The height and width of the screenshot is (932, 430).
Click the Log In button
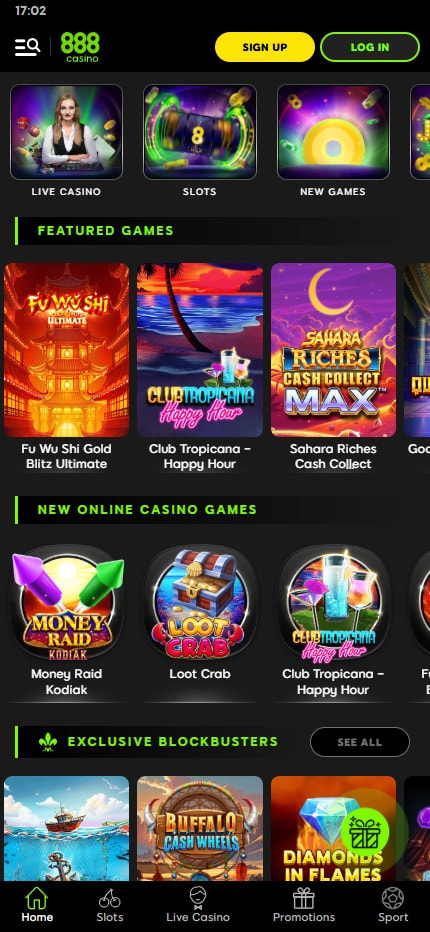tap(370, 47)
